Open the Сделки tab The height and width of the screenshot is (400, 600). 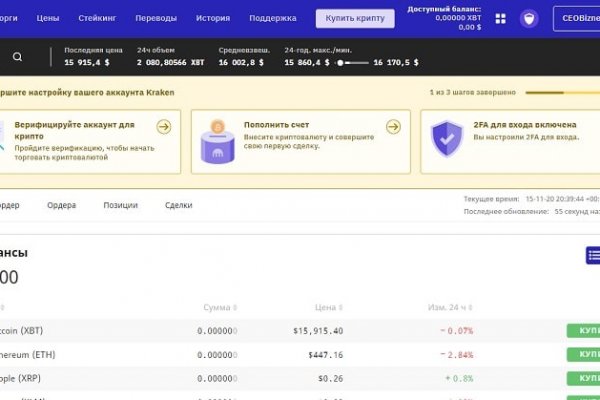pos(178,205)
